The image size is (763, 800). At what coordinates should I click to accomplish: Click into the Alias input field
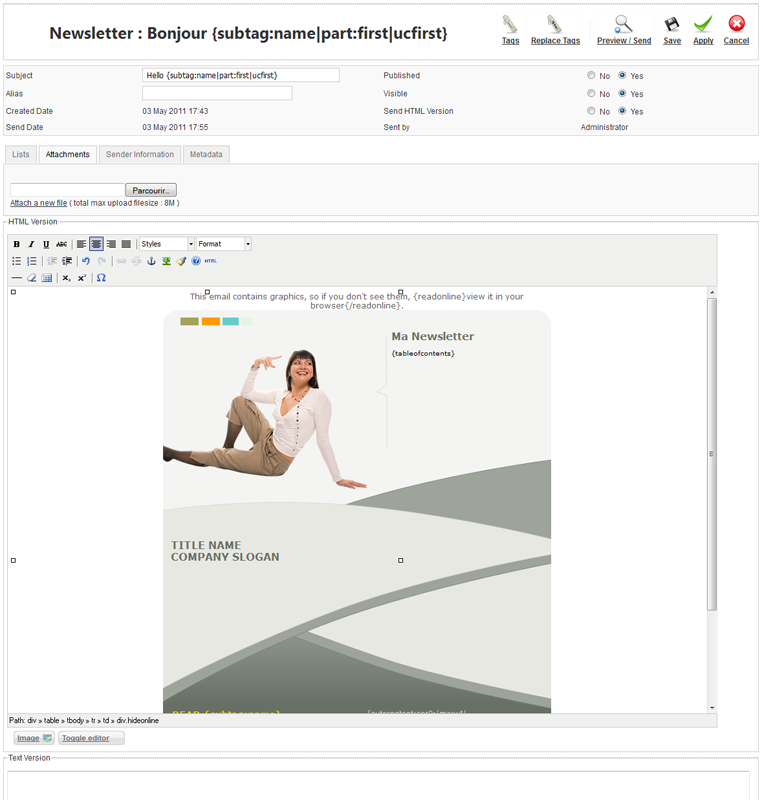[217, 93]
